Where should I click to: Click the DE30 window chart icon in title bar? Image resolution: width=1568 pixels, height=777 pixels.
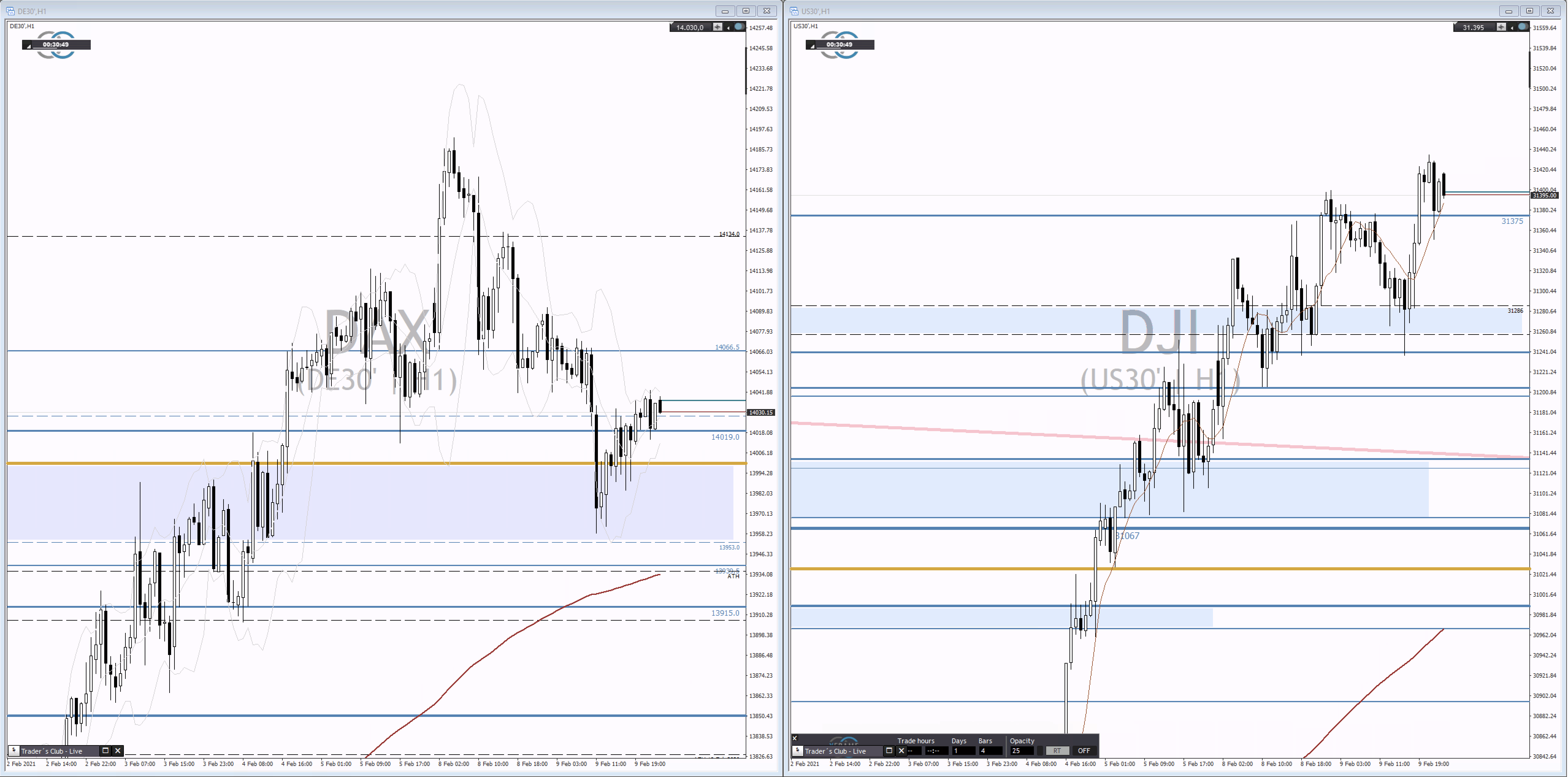click(10, 11)
